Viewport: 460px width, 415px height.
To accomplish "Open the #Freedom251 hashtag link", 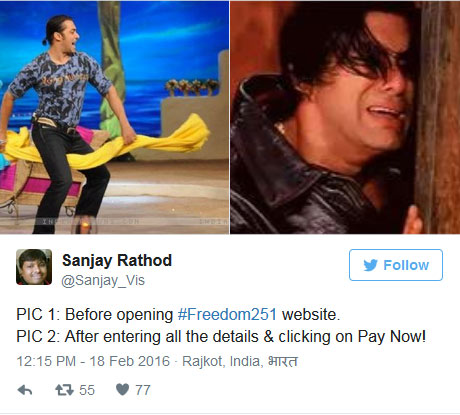I will click(x=227, y=314).
